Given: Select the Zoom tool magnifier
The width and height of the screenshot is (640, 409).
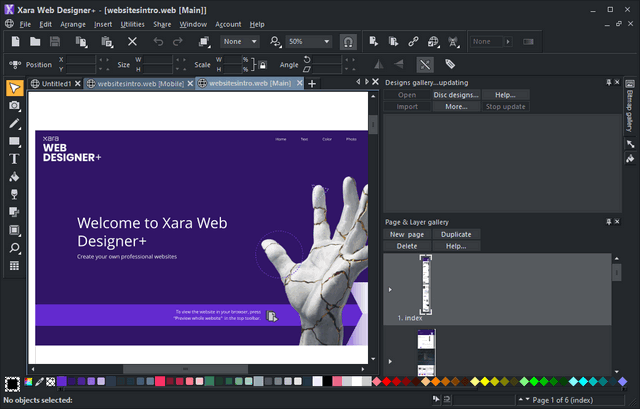Looking at the screenshot, I should 14,248.
